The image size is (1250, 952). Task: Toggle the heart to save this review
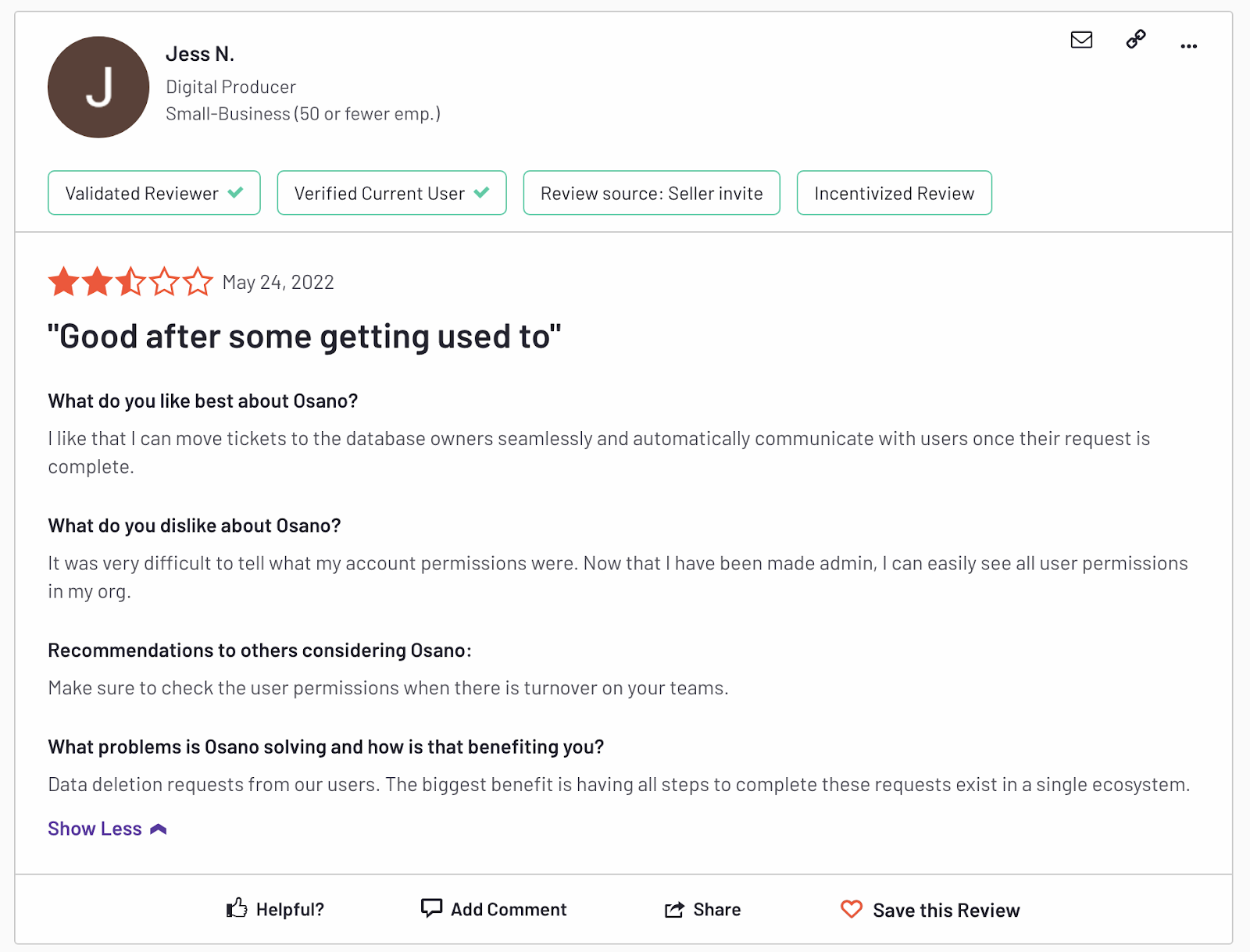click(x=851, y=909)
